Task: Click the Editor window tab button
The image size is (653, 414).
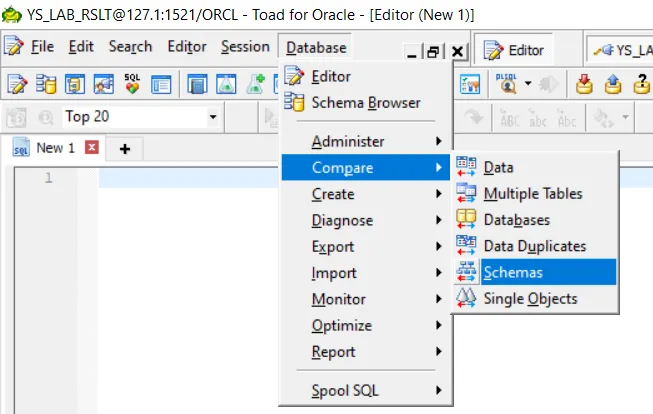Action: pos(514,50)
